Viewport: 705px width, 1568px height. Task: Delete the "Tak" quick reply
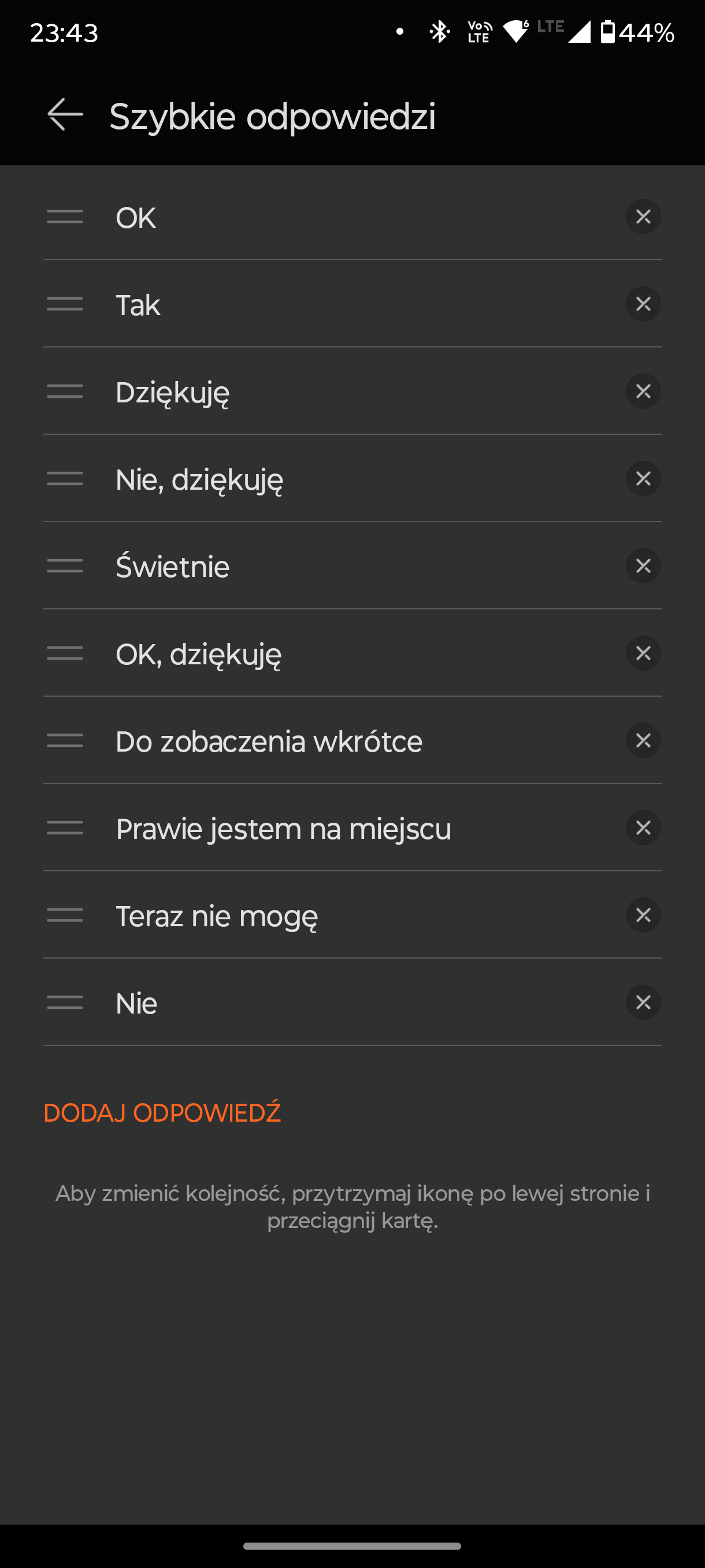[643, 304]
